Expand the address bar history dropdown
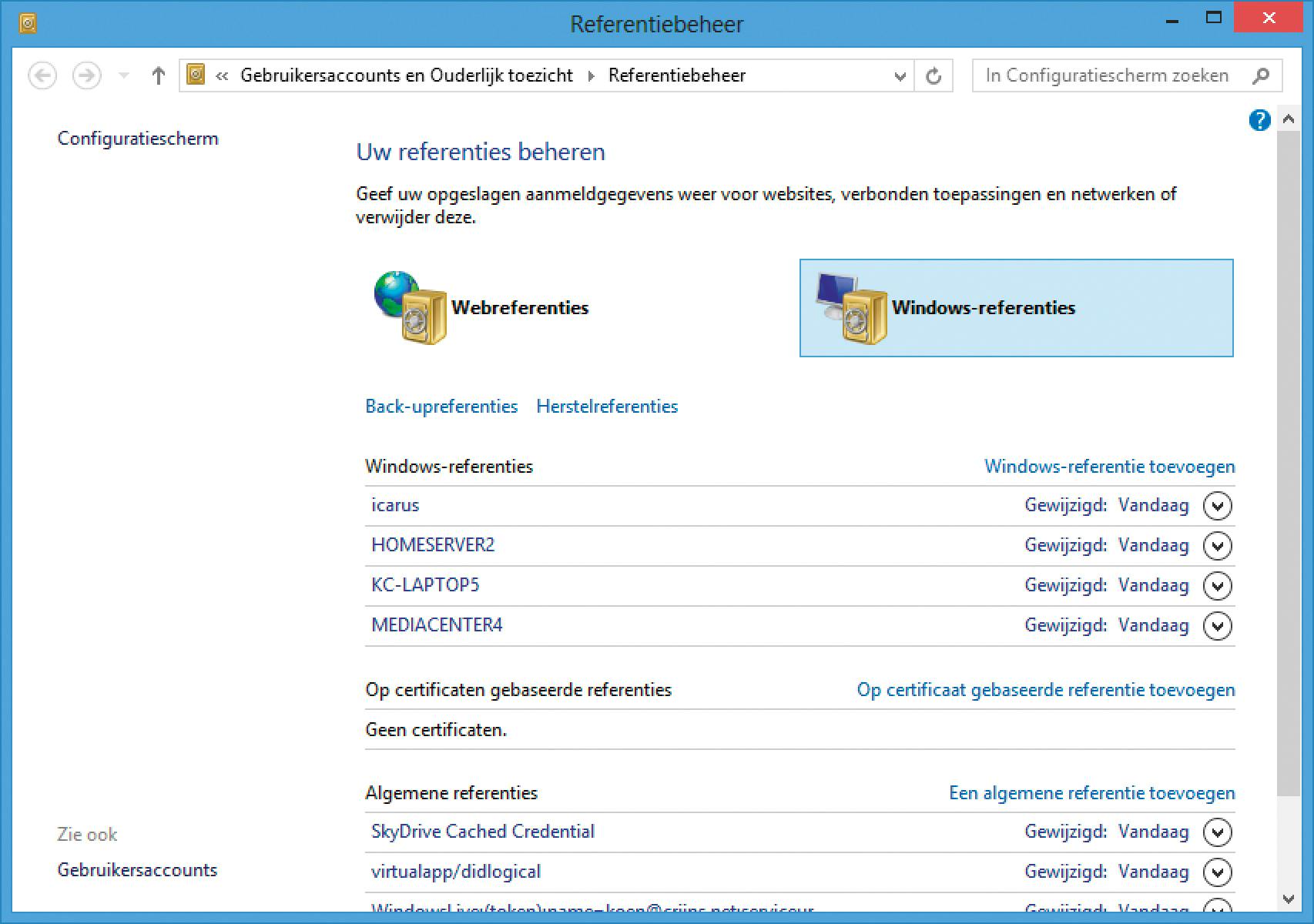The width and height of the screenshot is (1314, 924). 899,75
